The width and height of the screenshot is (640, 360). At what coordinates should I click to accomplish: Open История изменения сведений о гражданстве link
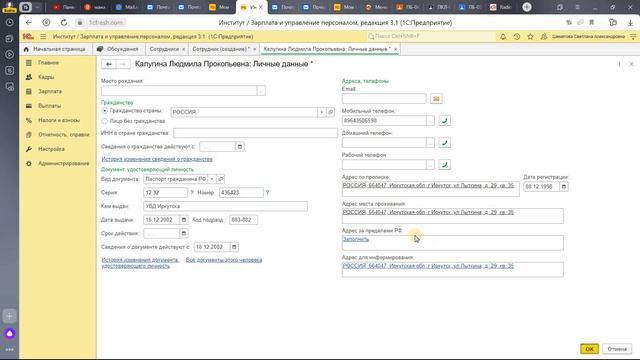[x=157, y=159]
